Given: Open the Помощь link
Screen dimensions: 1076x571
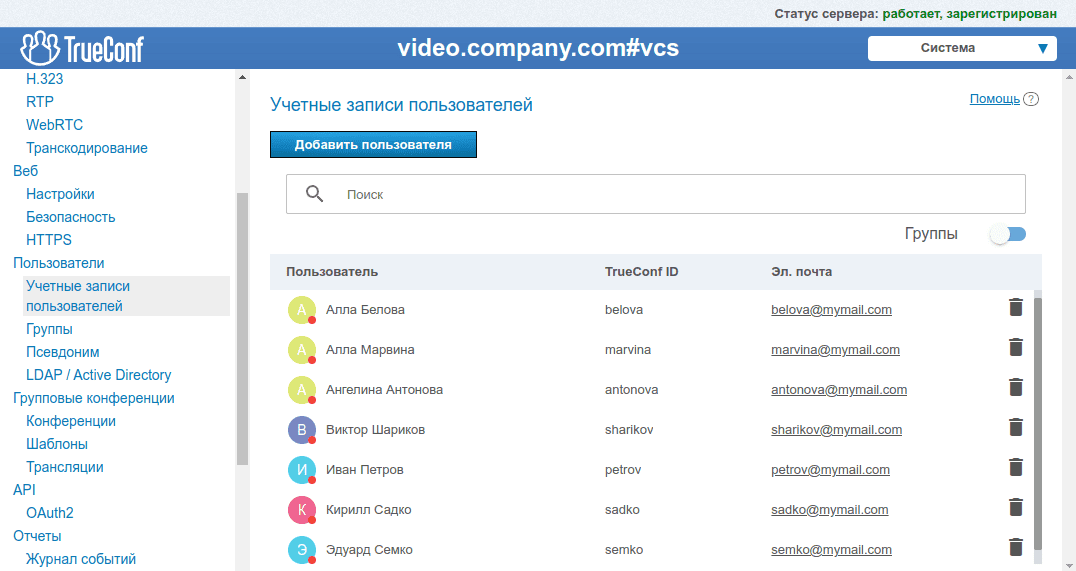Looking at the screenshot, I should (994, 99).
